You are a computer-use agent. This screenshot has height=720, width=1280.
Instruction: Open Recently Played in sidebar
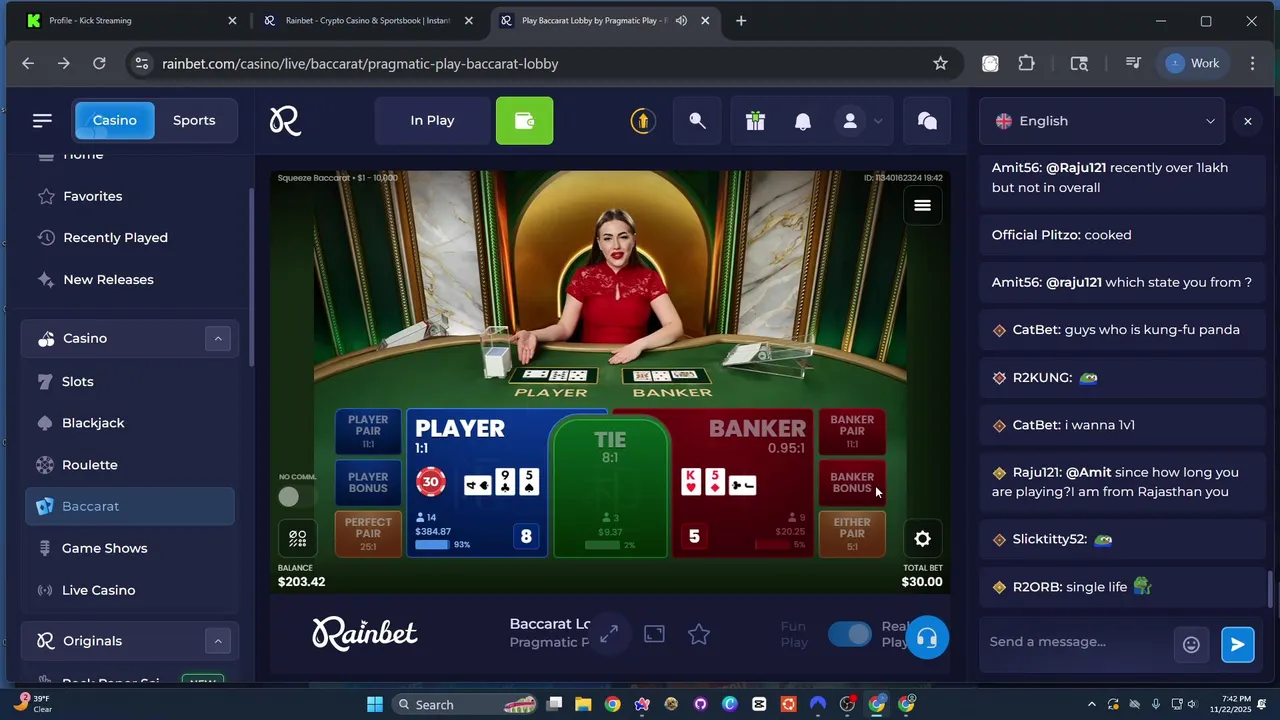point(130,238)
